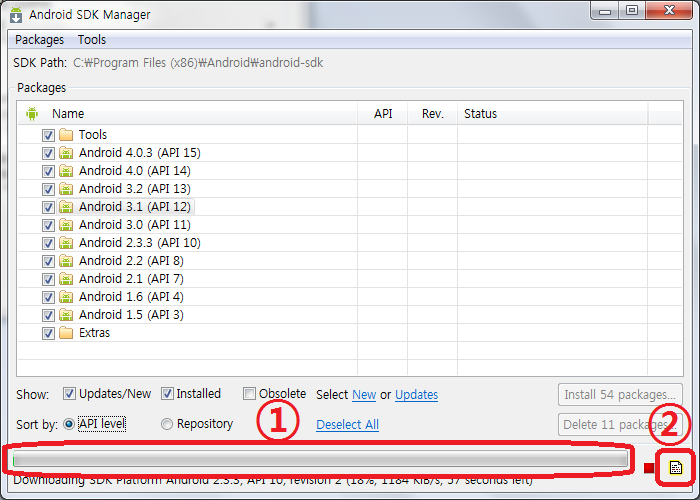Open the Packages menu
Image resolution: width=700 pixels, height=500 pixels.
point(39,40)
